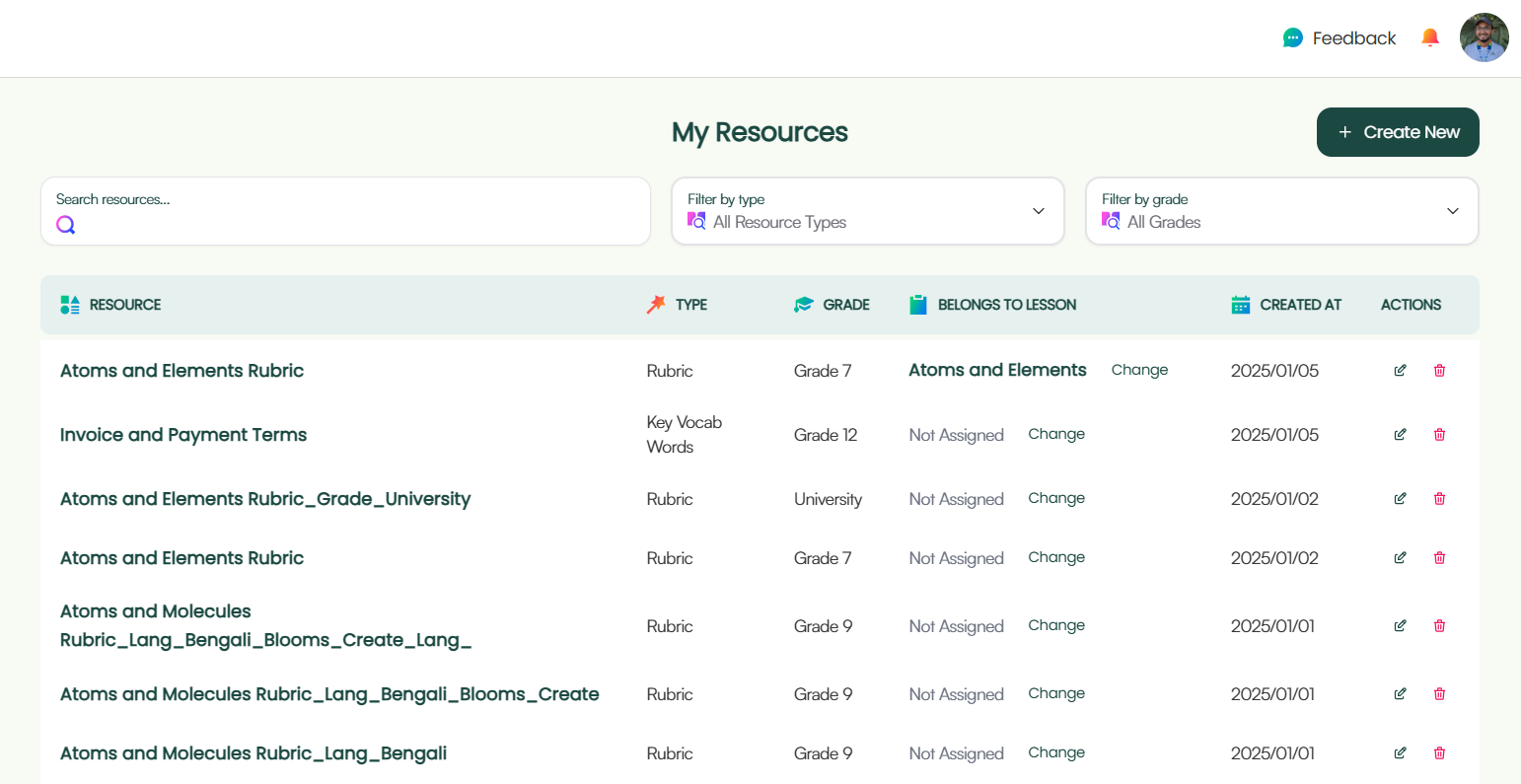
Task: Open the Feedback chat bubble icon
Action: click(1292, 38)
